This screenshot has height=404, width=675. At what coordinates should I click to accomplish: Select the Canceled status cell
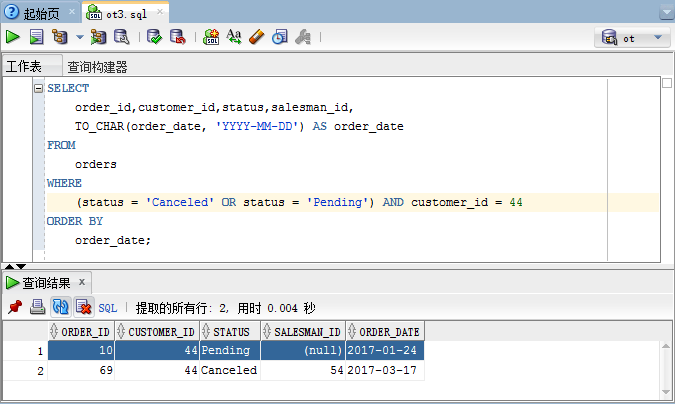(229, 370)
